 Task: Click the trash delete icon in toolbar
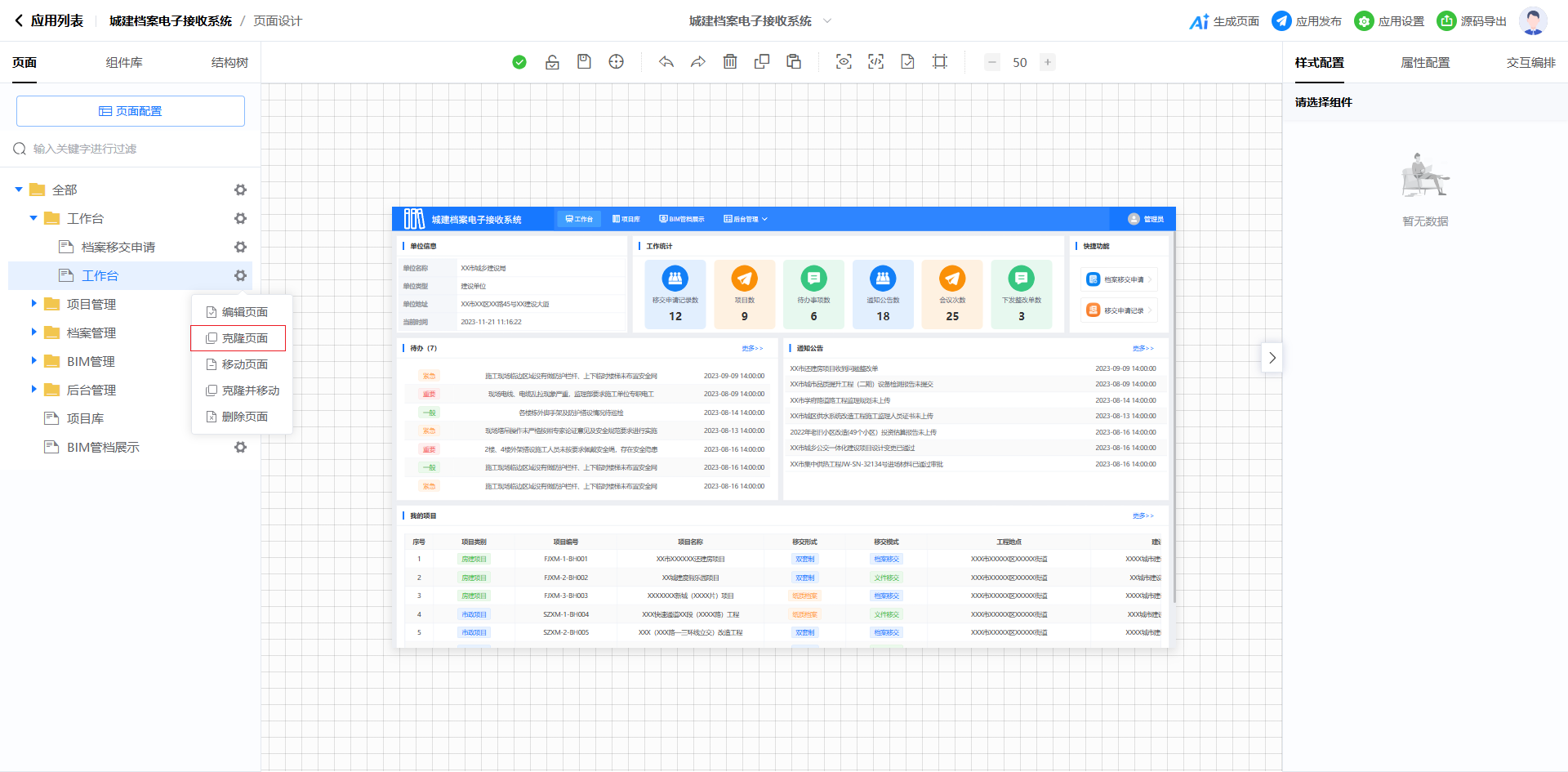click(x=730, y=62)
